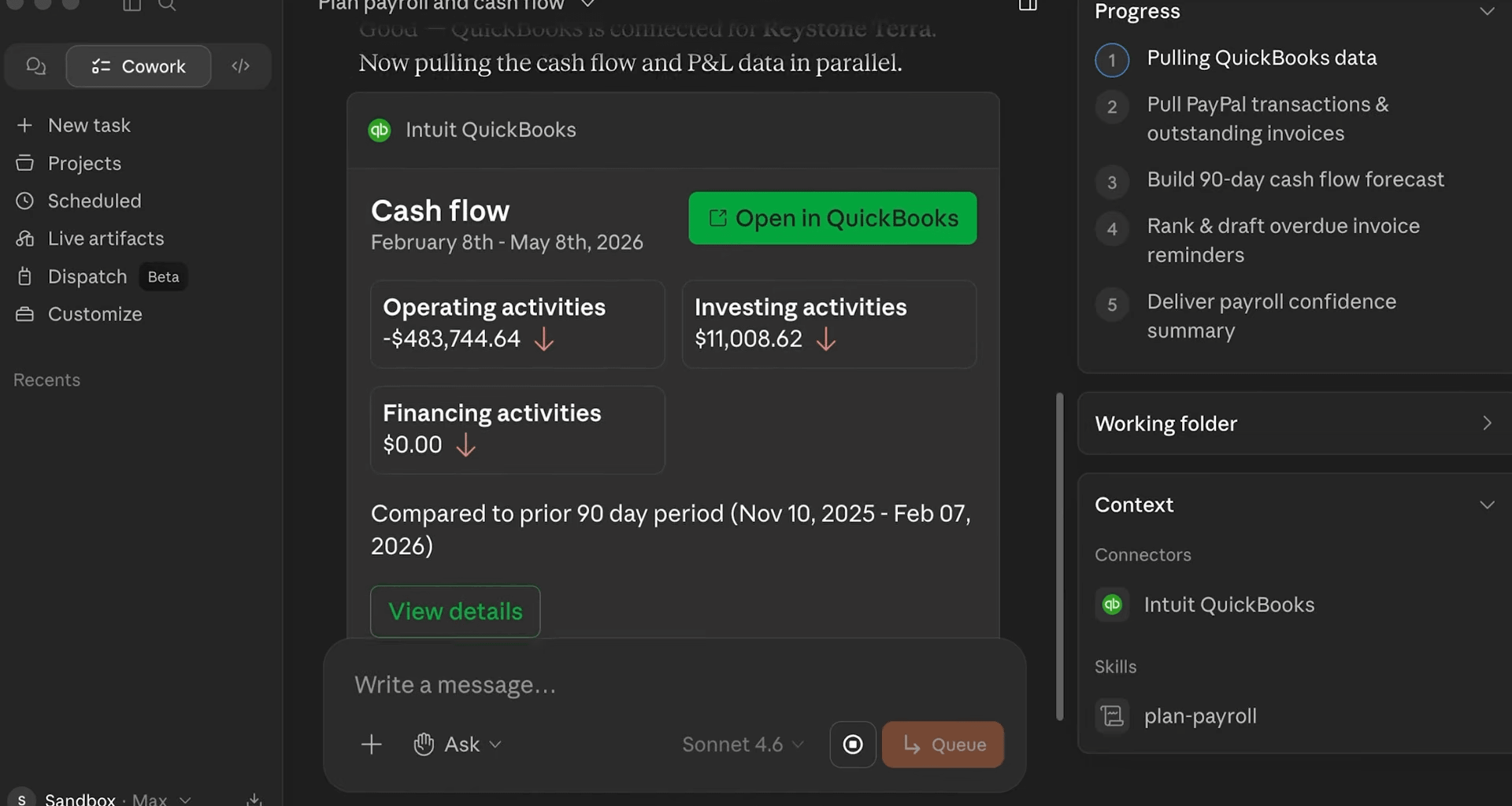Image resolution: width=1512 pixels, height=806 pixels.
Task: Open the task title dropdown chevron
Action: tap(587, 5)
